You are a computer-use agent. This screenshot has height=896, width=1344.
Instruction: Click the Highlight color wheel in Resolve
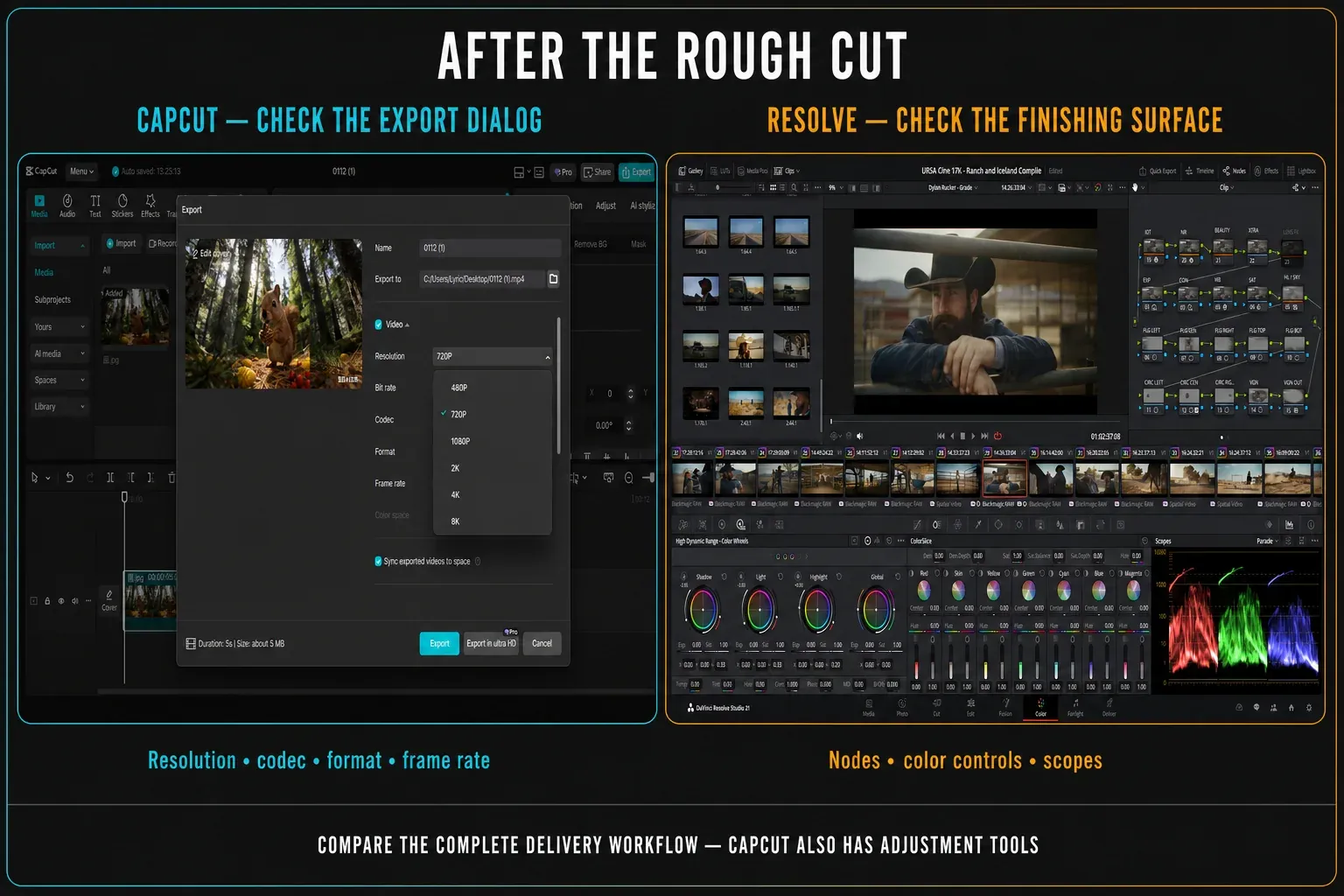(x=817, y=610)
